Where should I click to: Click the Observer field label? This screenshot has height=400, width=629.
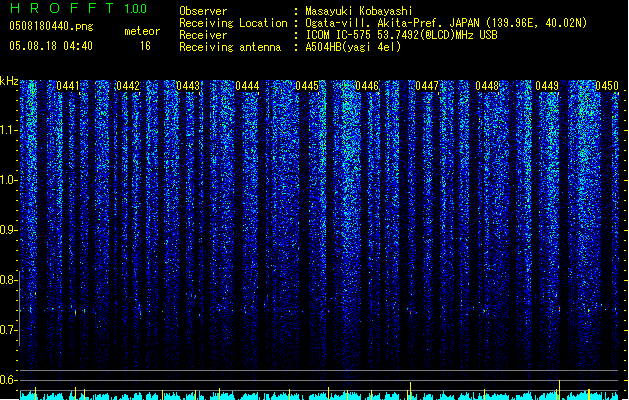[x=203, y=11]
